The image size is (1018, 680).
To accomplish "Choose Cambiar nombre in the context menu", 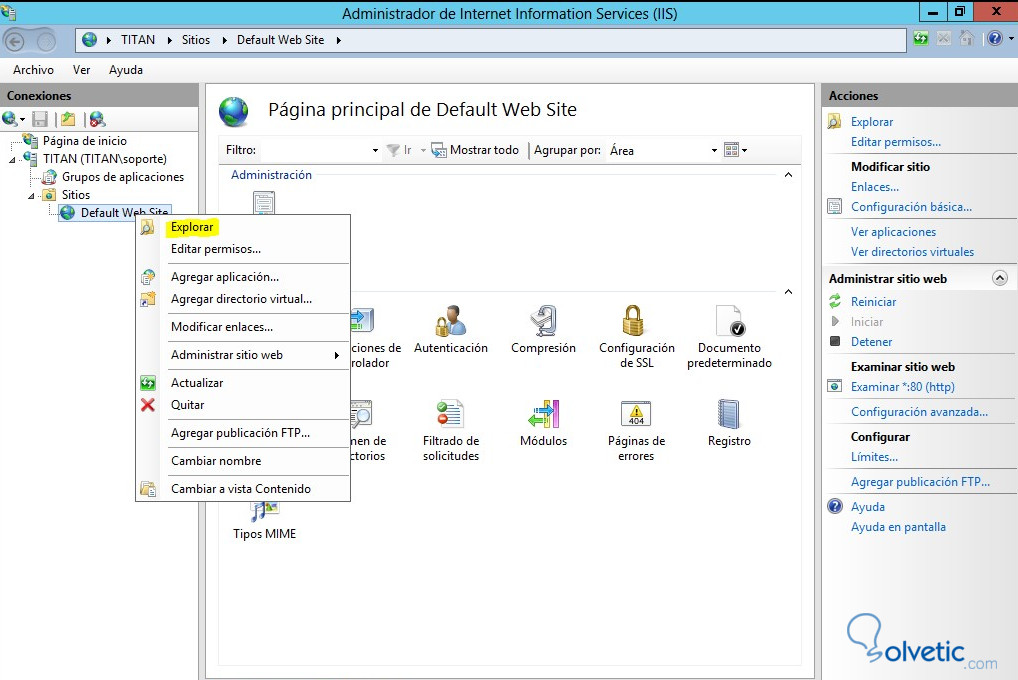I will point(216,460).
